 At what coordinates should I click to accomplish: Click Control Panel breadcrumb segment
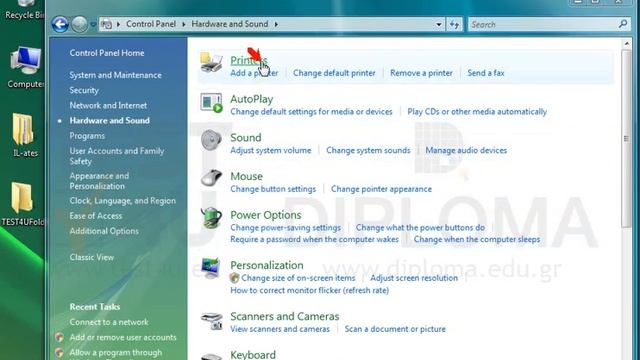151,24
